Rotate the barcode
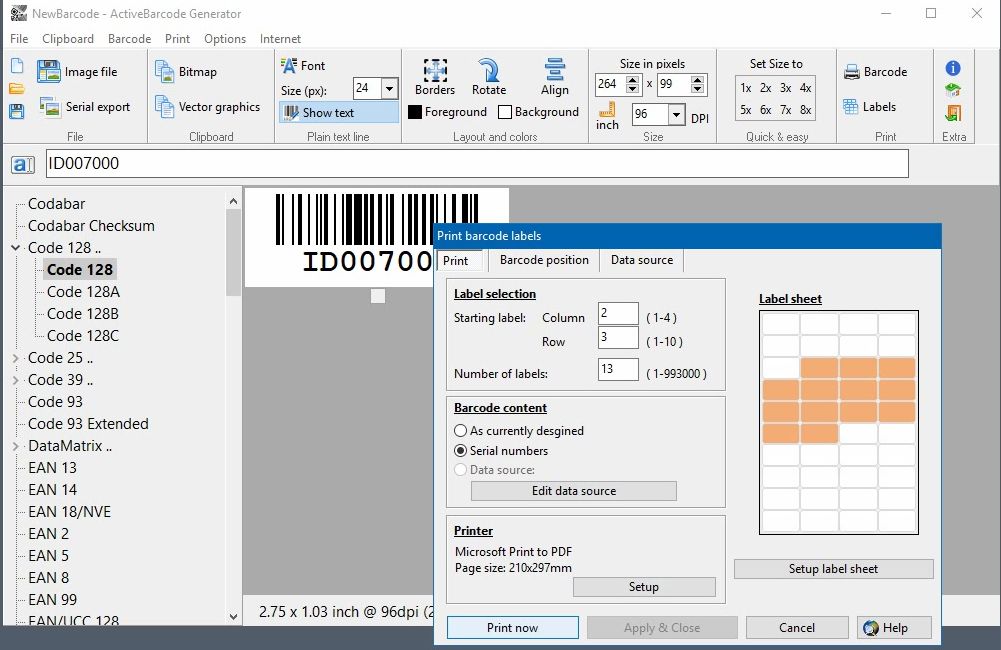1001x650 pixels. (489, 77)
